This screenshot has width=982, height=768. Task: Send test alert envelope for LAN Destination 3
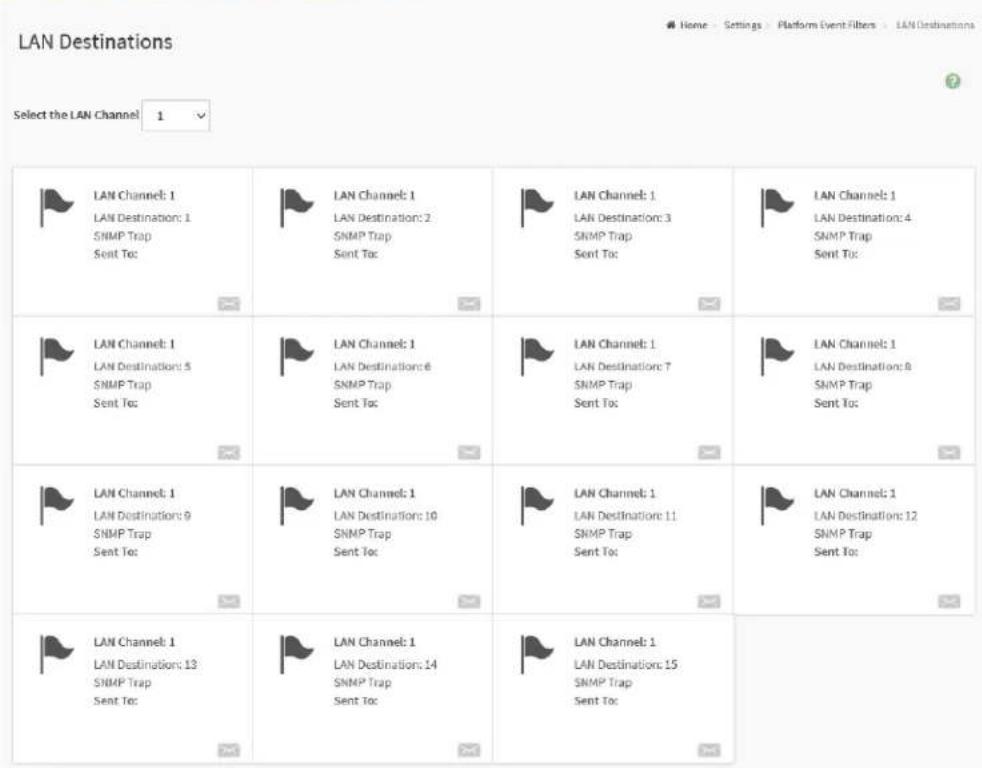[x=709, y=304]
